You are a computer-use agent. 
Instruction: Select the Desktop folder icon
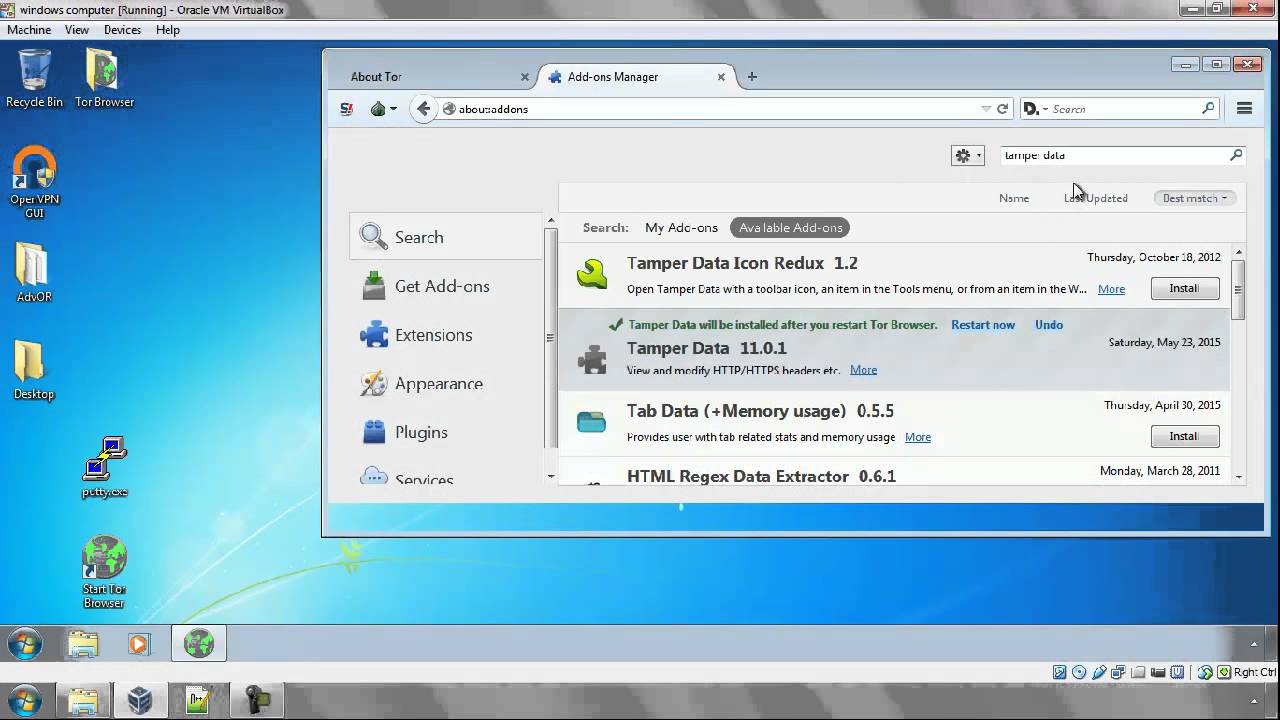[34, 370]
